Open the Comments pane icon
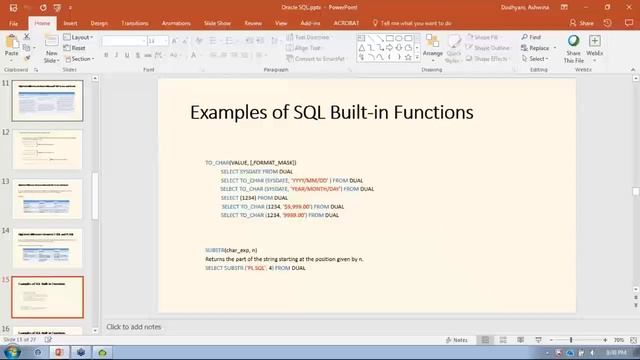640x360 pixels. pyautogui.click(x=629, y=23)
